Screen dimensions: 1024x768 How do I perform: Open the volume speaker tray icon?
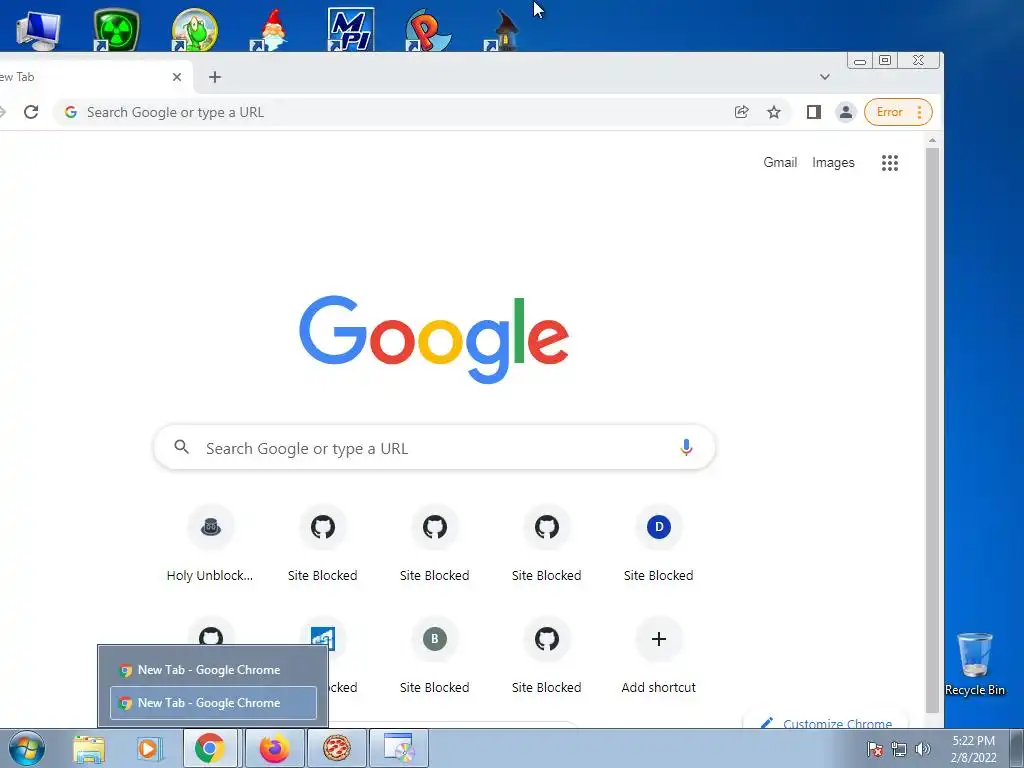pyautogui.click(x=922, y=749)
